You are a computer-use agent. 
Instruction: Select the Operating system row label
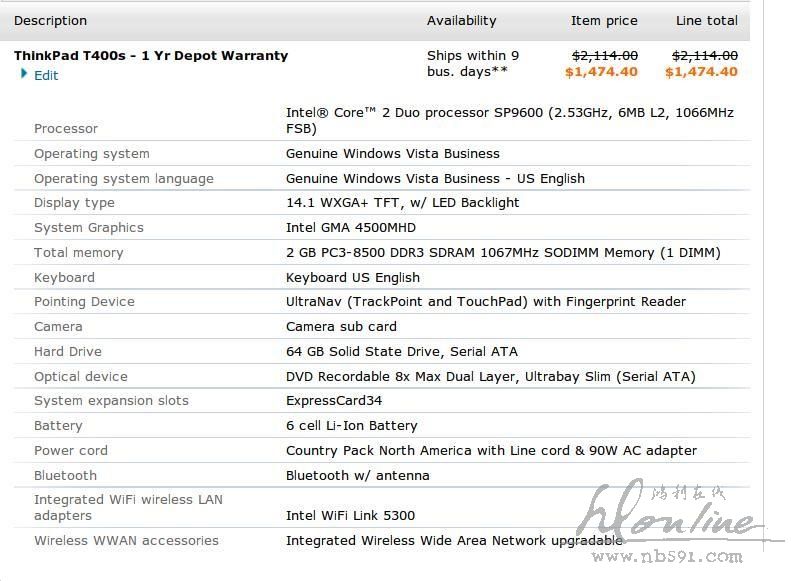coord(92,154)
